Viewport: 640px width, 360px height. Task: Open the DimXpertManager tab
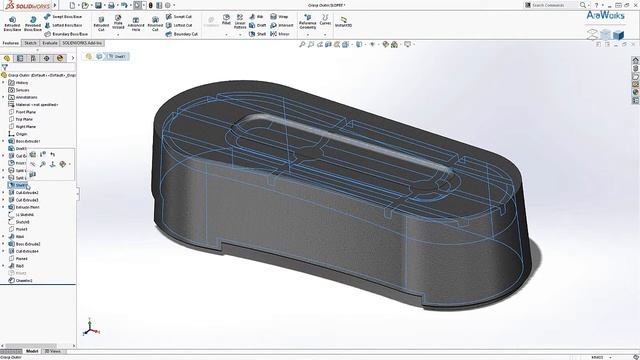click(47, 58)
